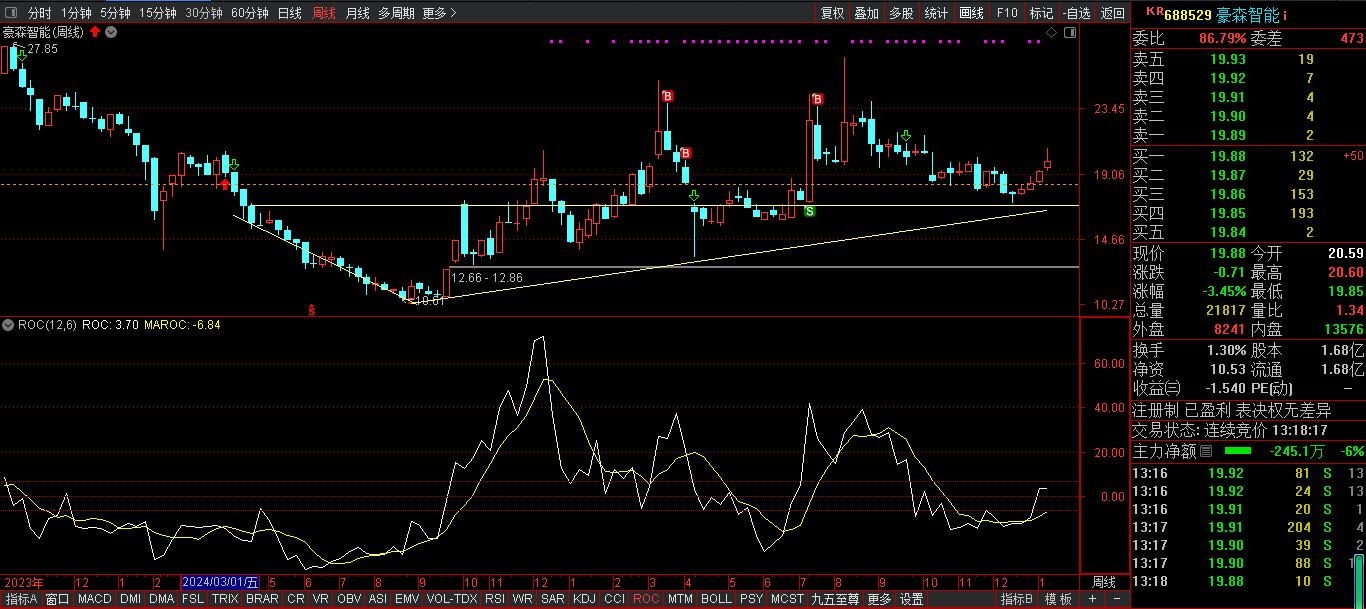
Task: Select the KDJ indicator
Action: pyautogui.click(x=584, y=599)
